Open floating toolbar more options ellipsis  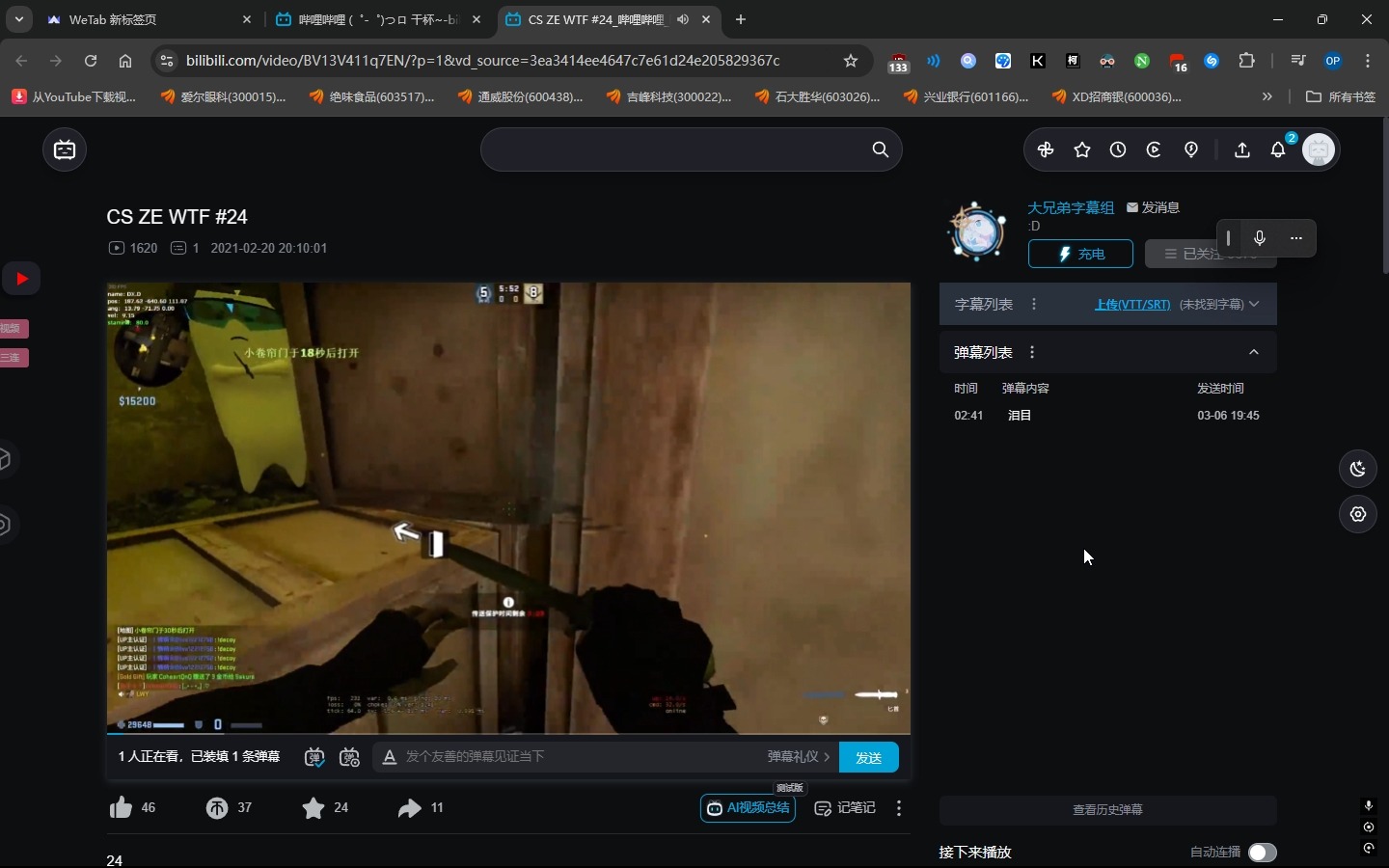pos(1296,238)
